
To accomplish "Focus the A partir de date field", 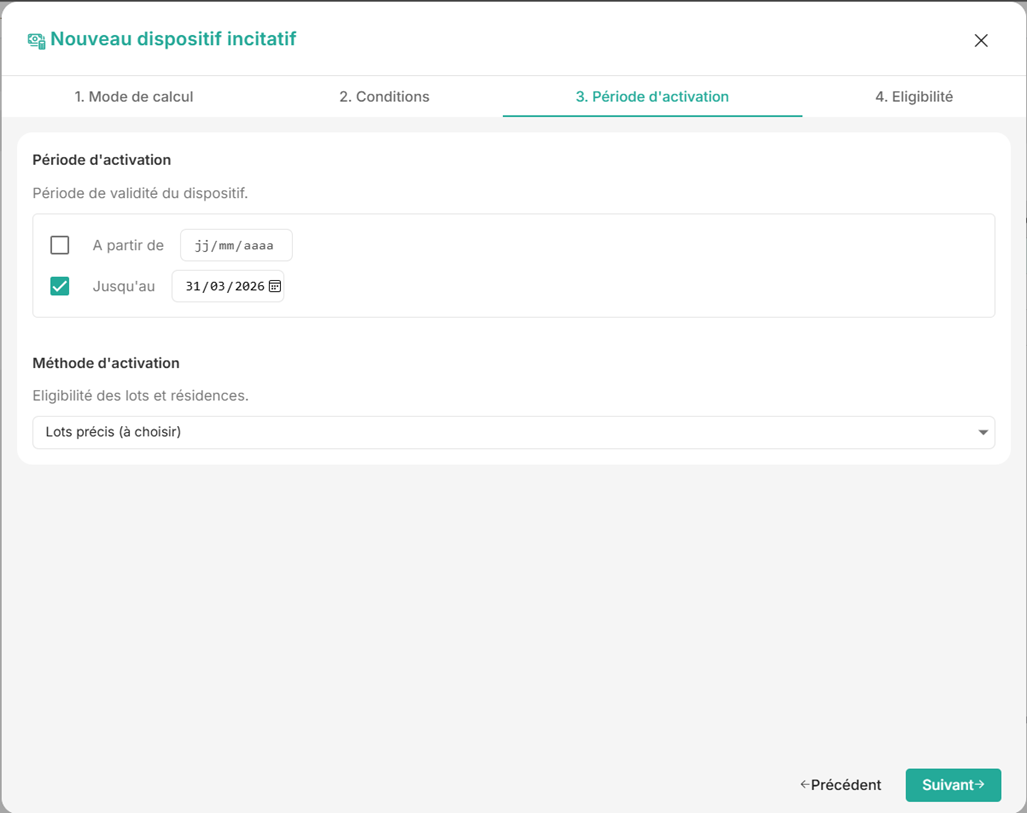I will click(x=236, y=245).
